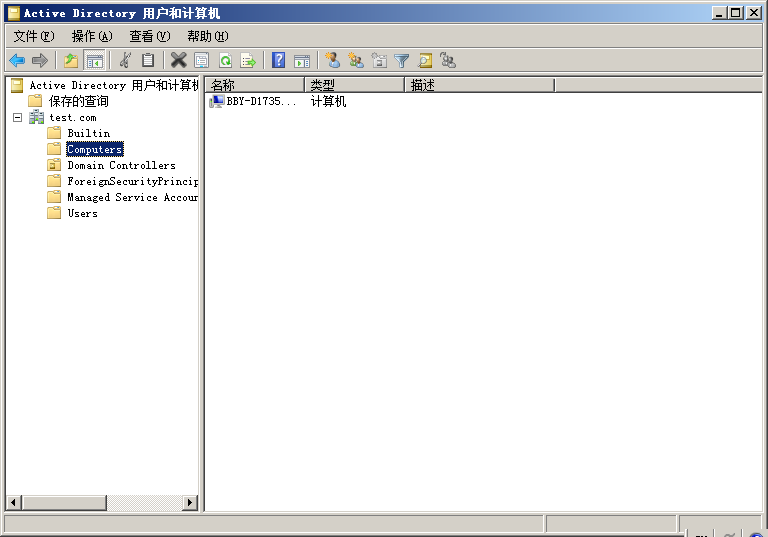
Task: Open filter options funnel icon
Action: click(402, 60)
